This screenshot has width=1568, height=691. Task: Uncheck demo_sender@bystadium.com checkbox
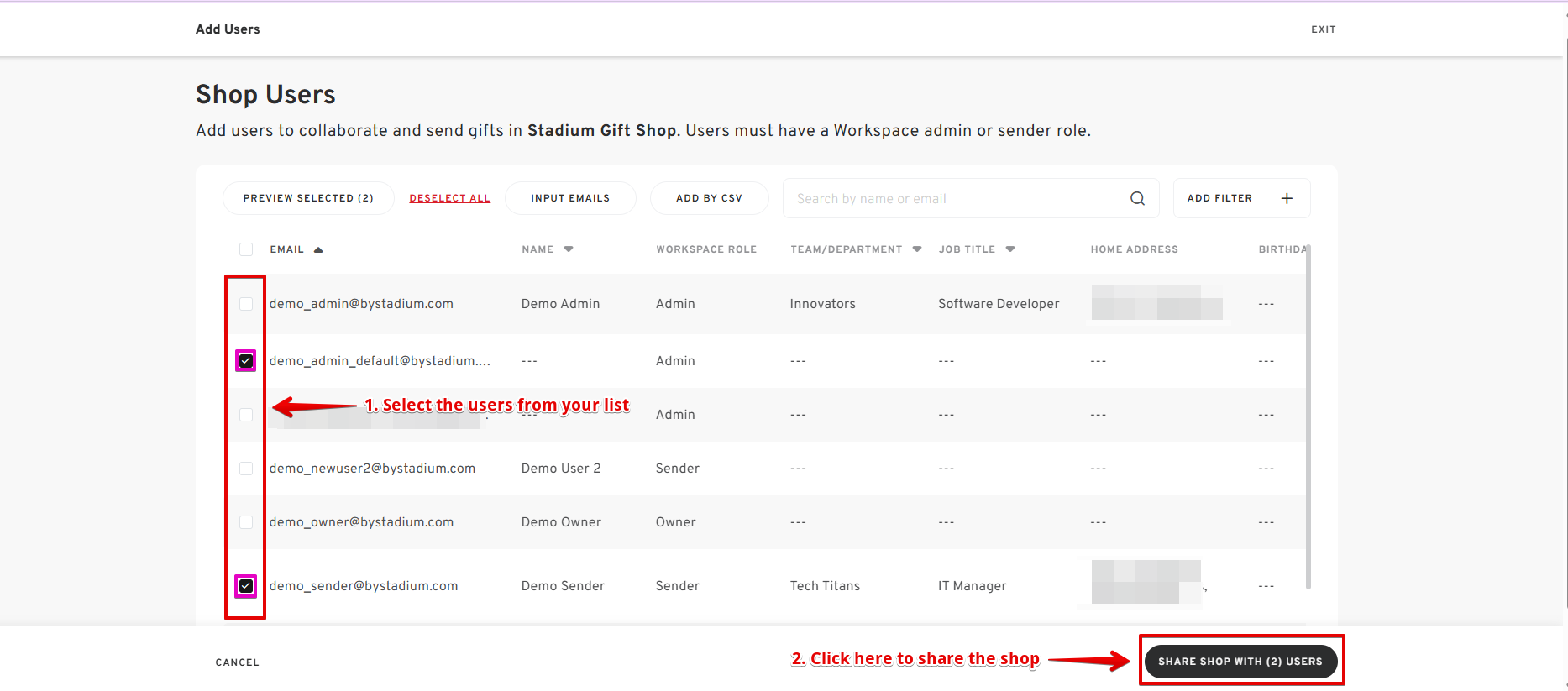coord(246,586)
